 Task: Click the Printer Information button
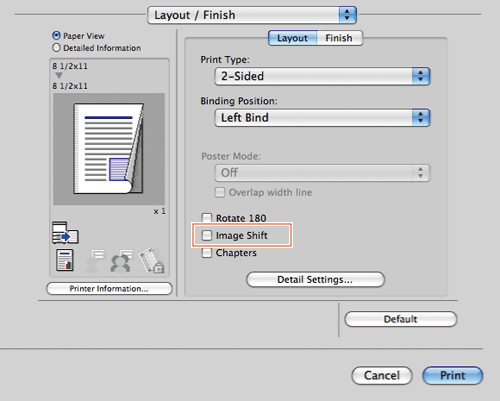109,289
